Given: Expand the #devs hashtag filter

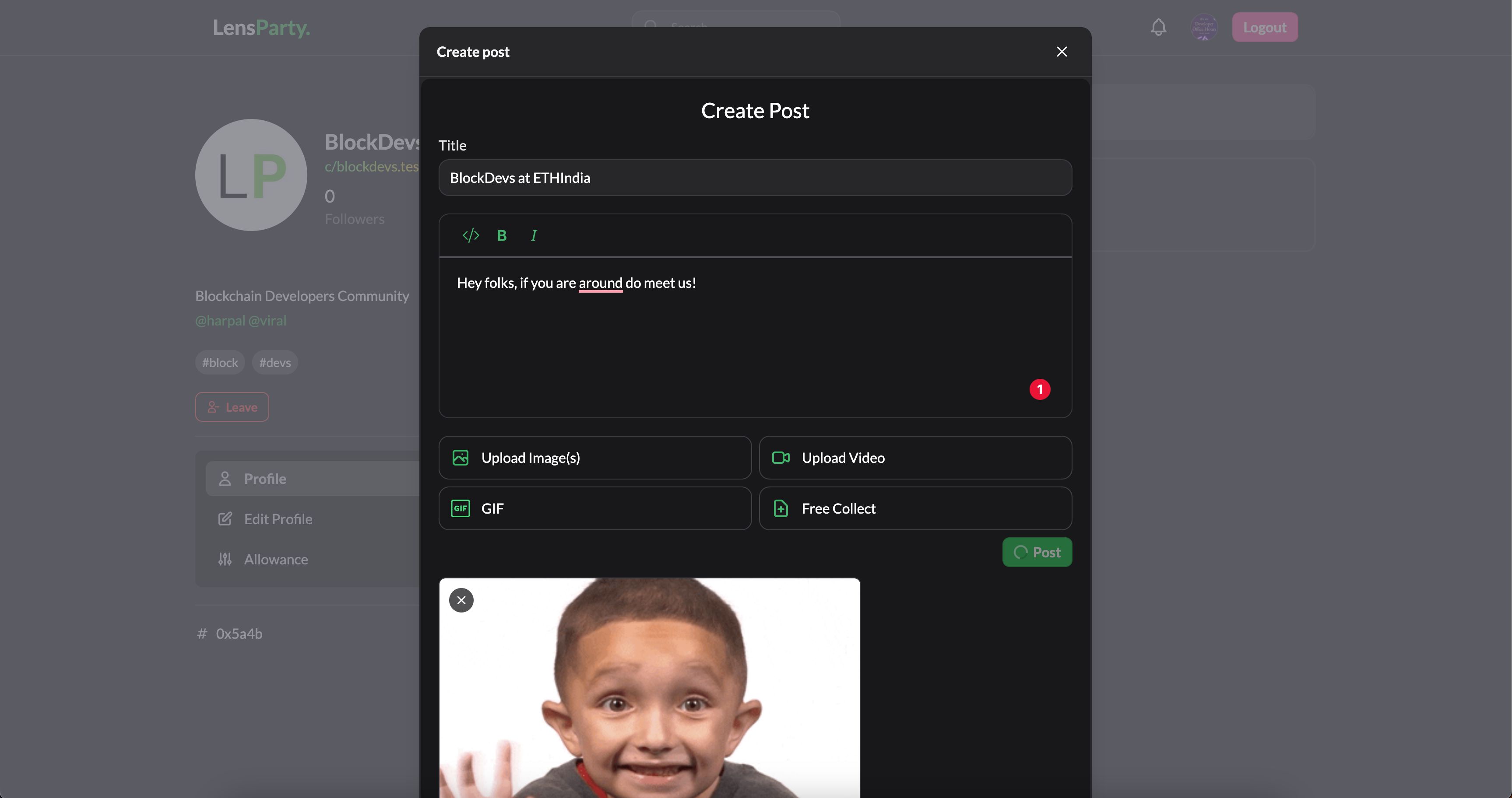Looking at the screenshot, I should 274,362.
